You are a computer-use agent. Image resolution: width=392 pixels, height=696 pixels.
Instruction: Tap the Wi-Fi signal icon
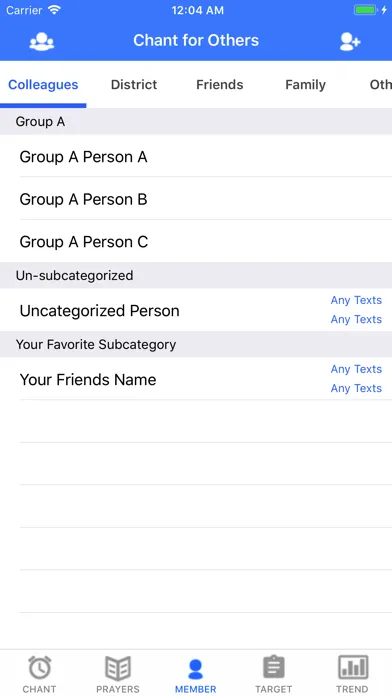click(x=55, y=10)
